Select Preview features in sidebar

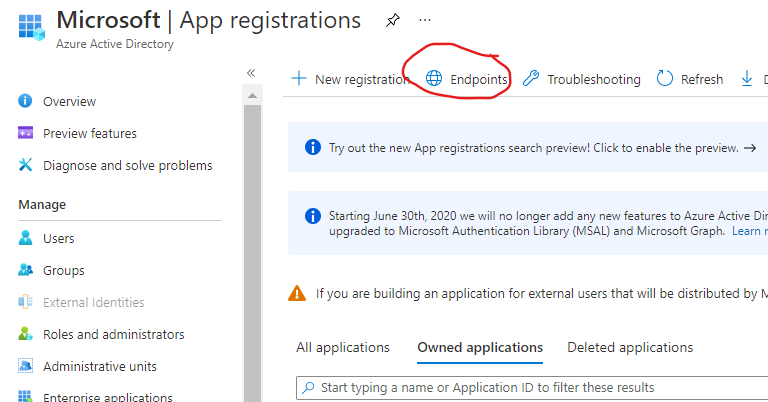pyautogui.click(x=89, y=133)
